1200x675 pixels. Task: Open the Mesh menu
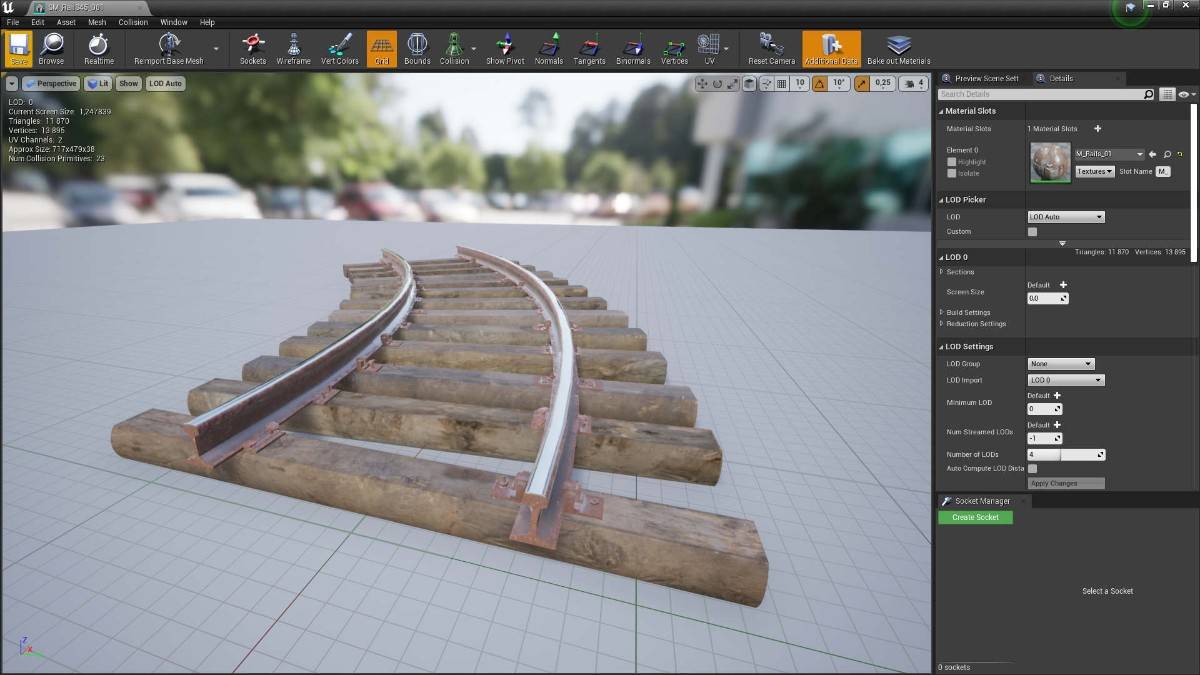coord(97,22)
